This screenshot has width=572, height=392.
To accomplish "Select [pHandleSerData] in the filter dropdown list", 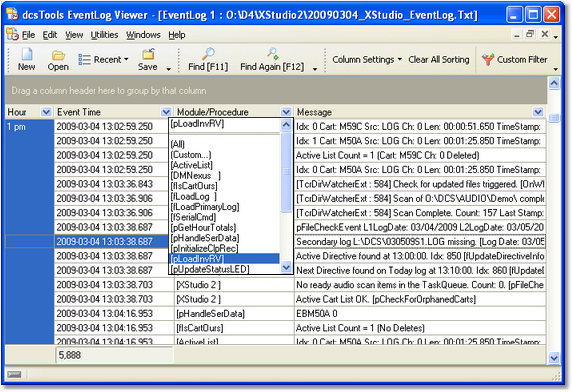I will pos(224,238).
